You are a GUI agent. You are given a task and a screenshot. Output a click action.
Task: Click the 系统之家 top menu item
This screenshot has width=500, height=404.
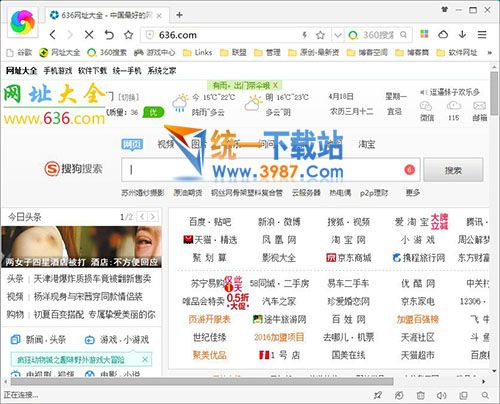click(x=162, y=71)
